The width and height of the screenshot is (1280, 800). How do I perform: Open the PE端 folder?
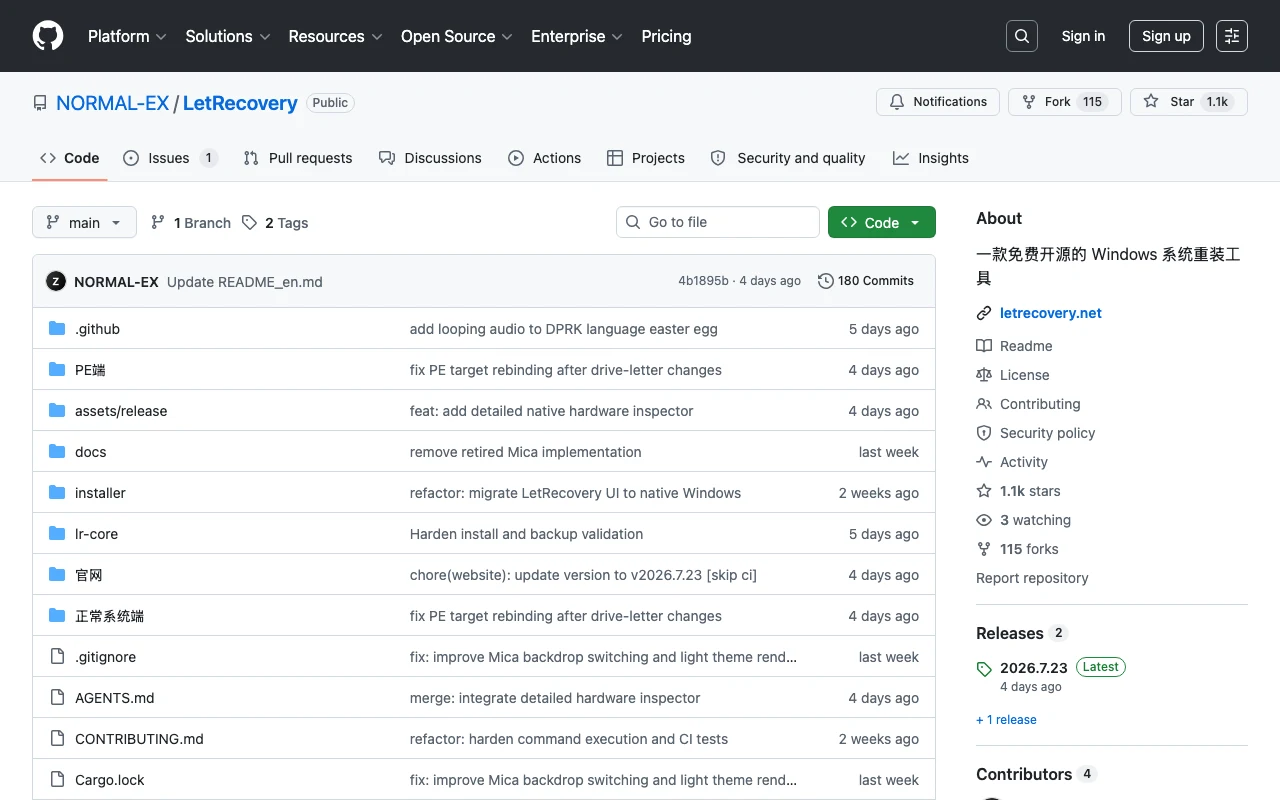click(x=90, y=370)
